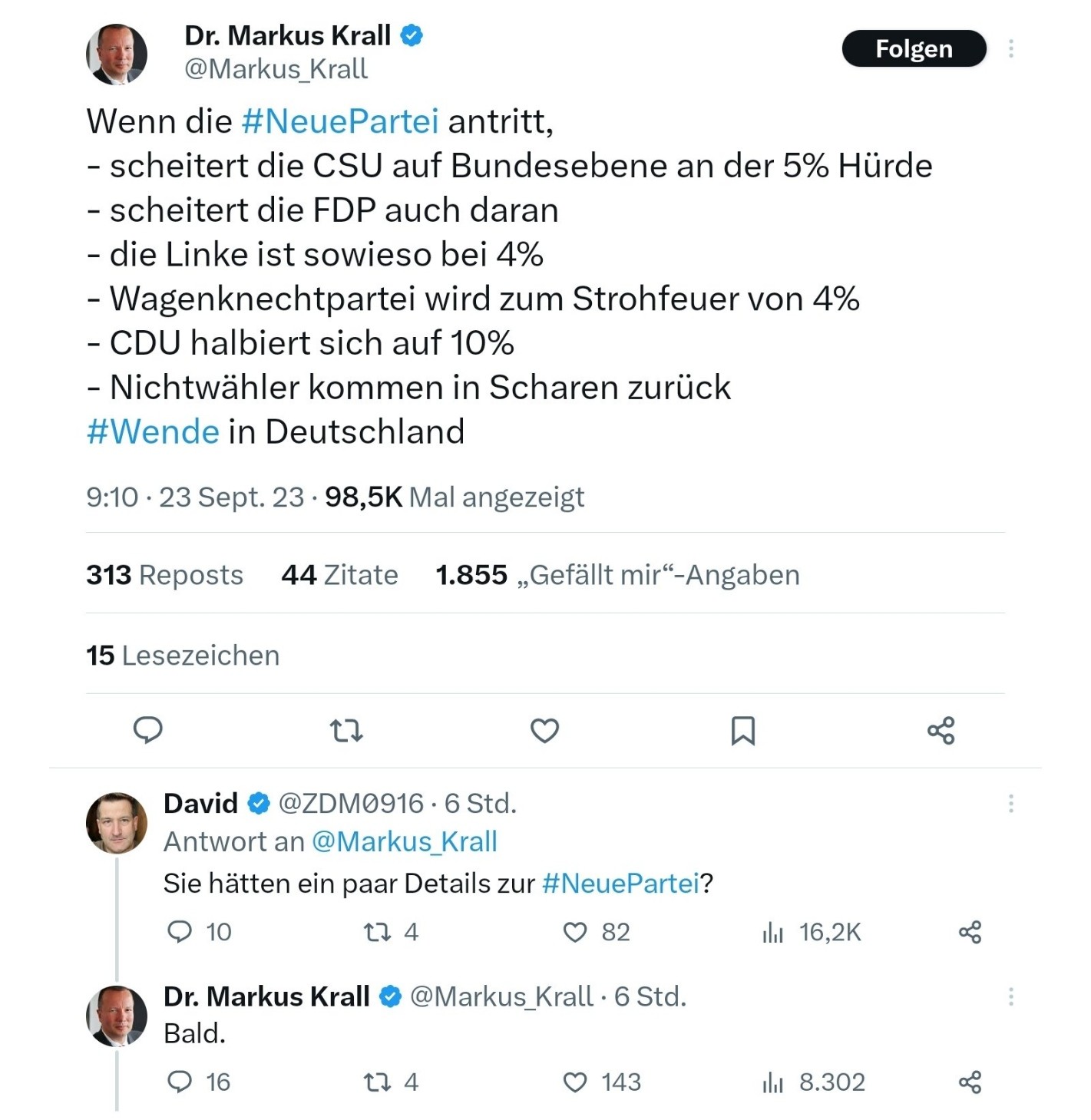
Task: Repost the main tweet via retweet icon
Action: pos(346,730)
